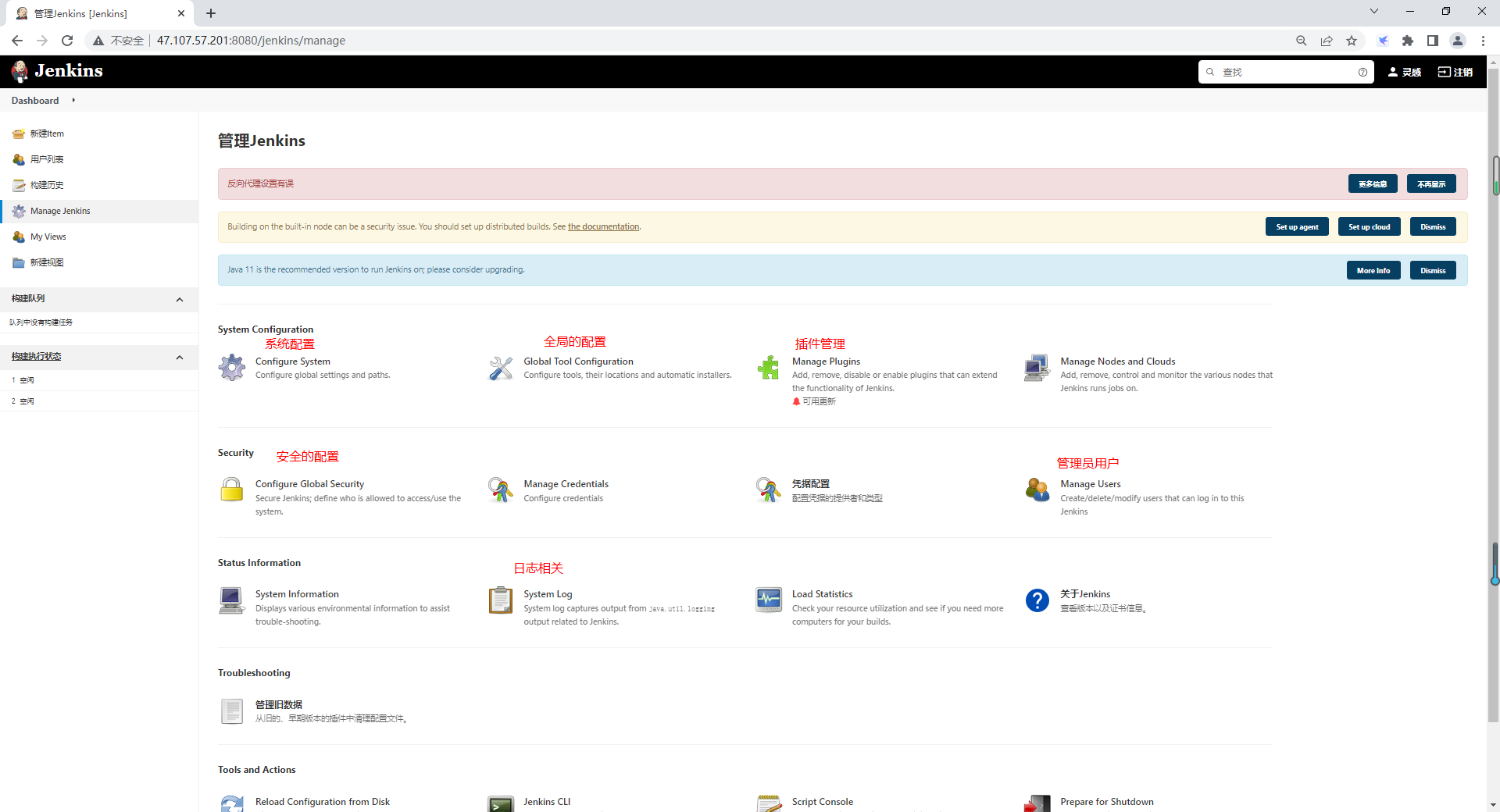Open the Chrome three-dot menu
1500x812 pixels.
pos(1483,41)
